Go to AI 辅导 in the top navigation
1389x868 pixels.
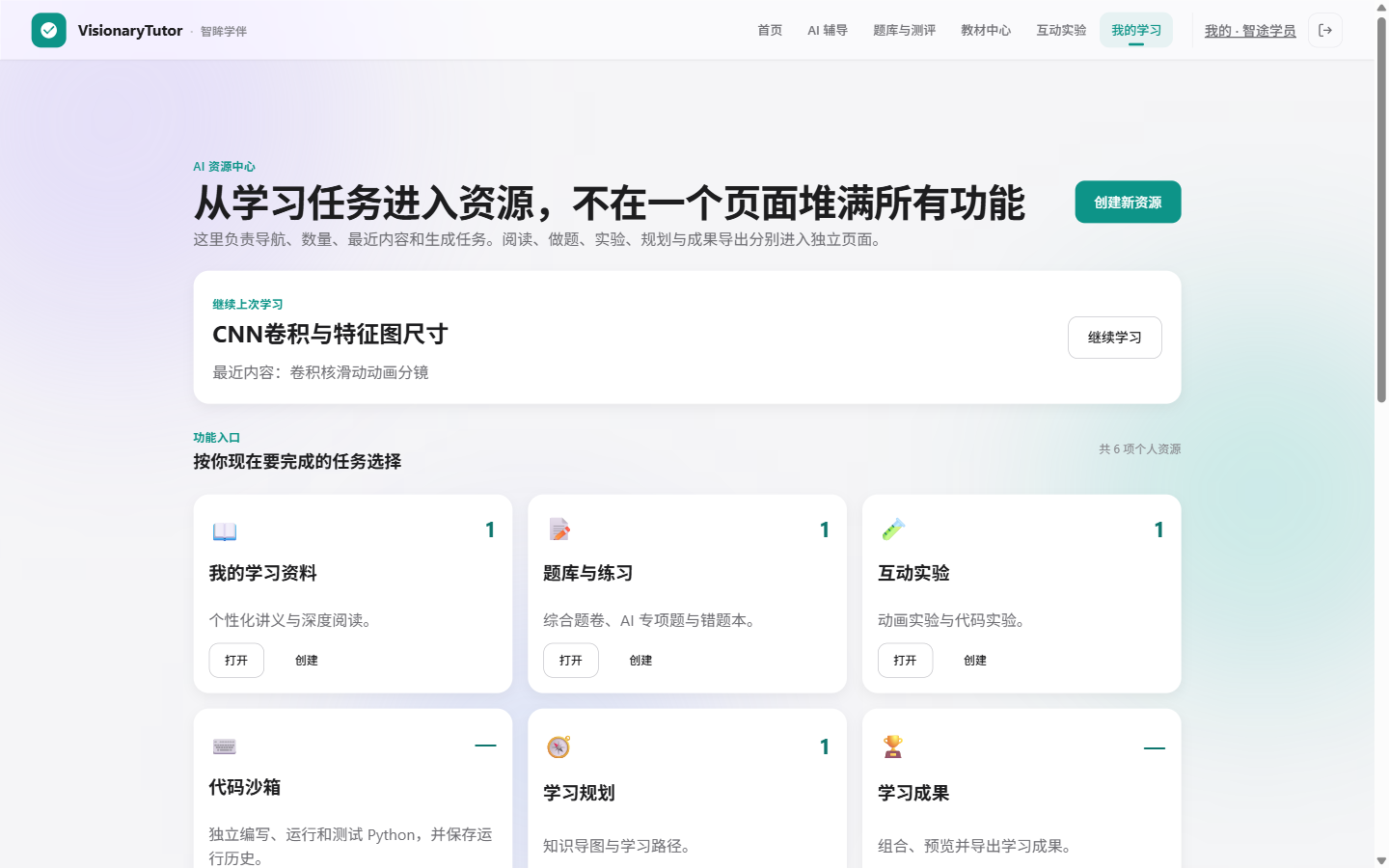828,30
